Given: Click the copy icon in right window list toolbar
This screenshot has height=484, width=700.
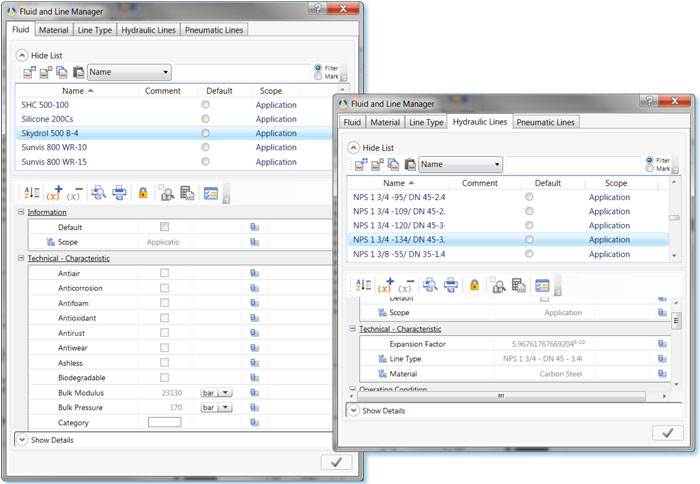Looking at the screenshot, I should click(x=393, y=164).
